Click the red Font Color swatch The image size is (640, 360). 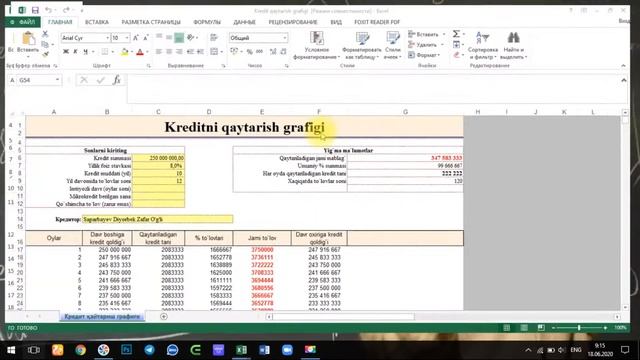pos(140,52)
